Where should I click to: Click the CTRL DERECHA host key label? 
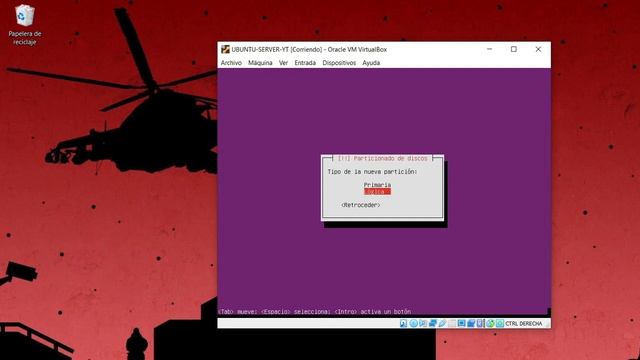(x=524, y=323)
